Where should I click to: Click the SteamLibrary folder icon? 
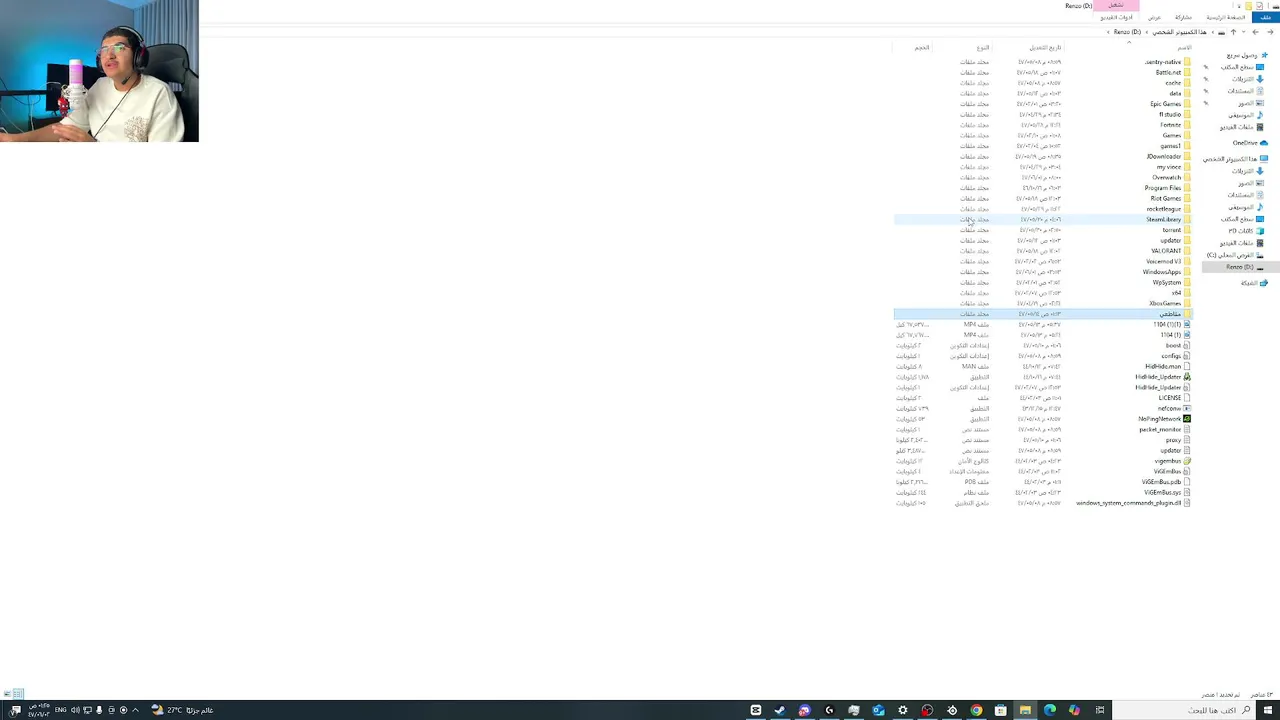pos(1187,219)
